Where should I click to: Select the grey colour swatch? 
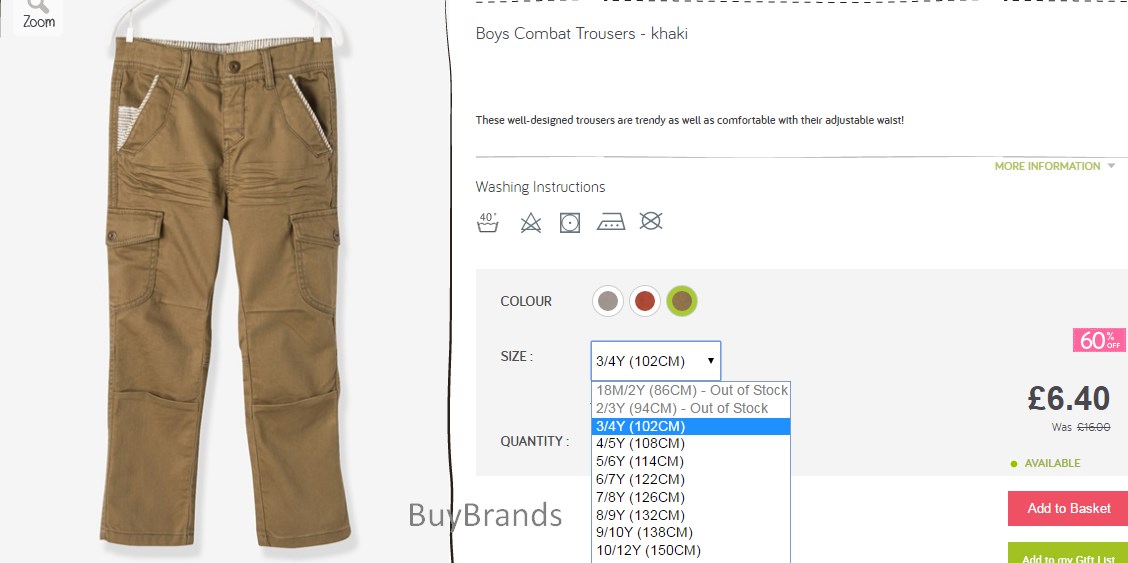coord(608,301)
